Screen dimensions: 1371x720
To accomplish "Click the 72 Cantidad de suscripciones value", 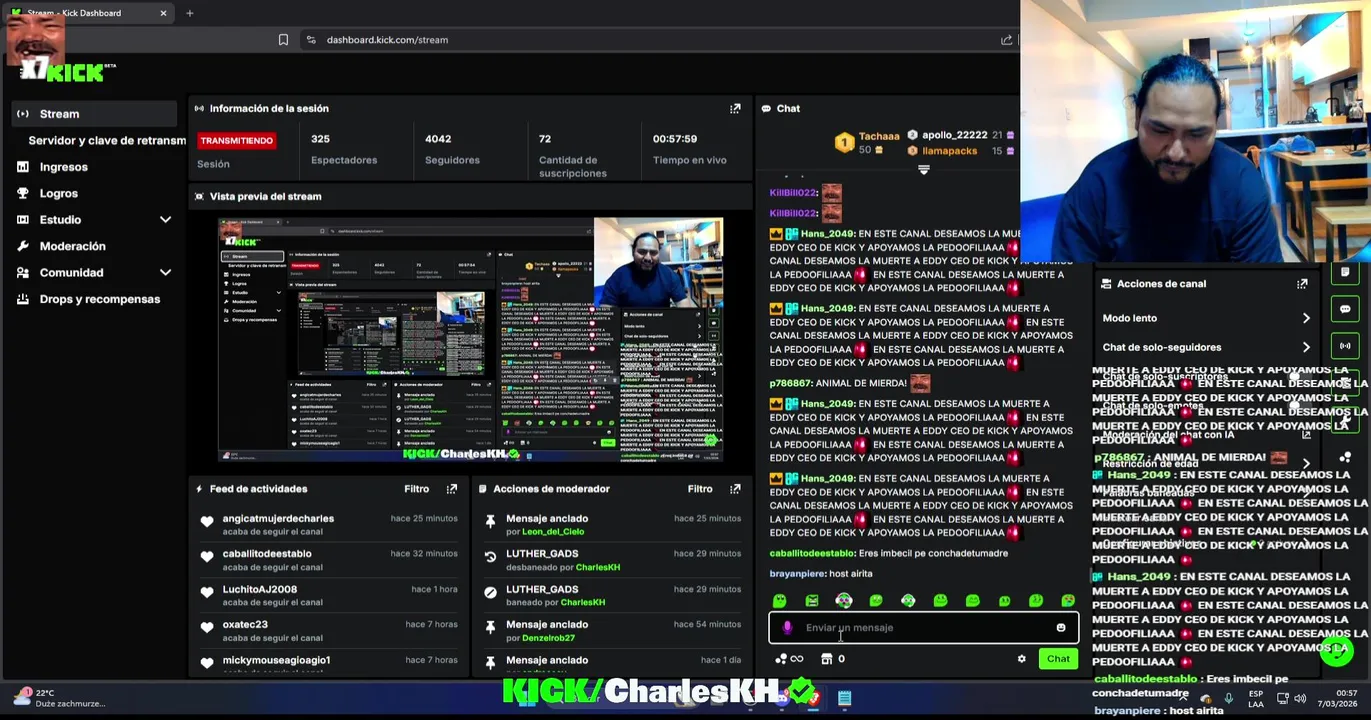I will click(545, 139).
